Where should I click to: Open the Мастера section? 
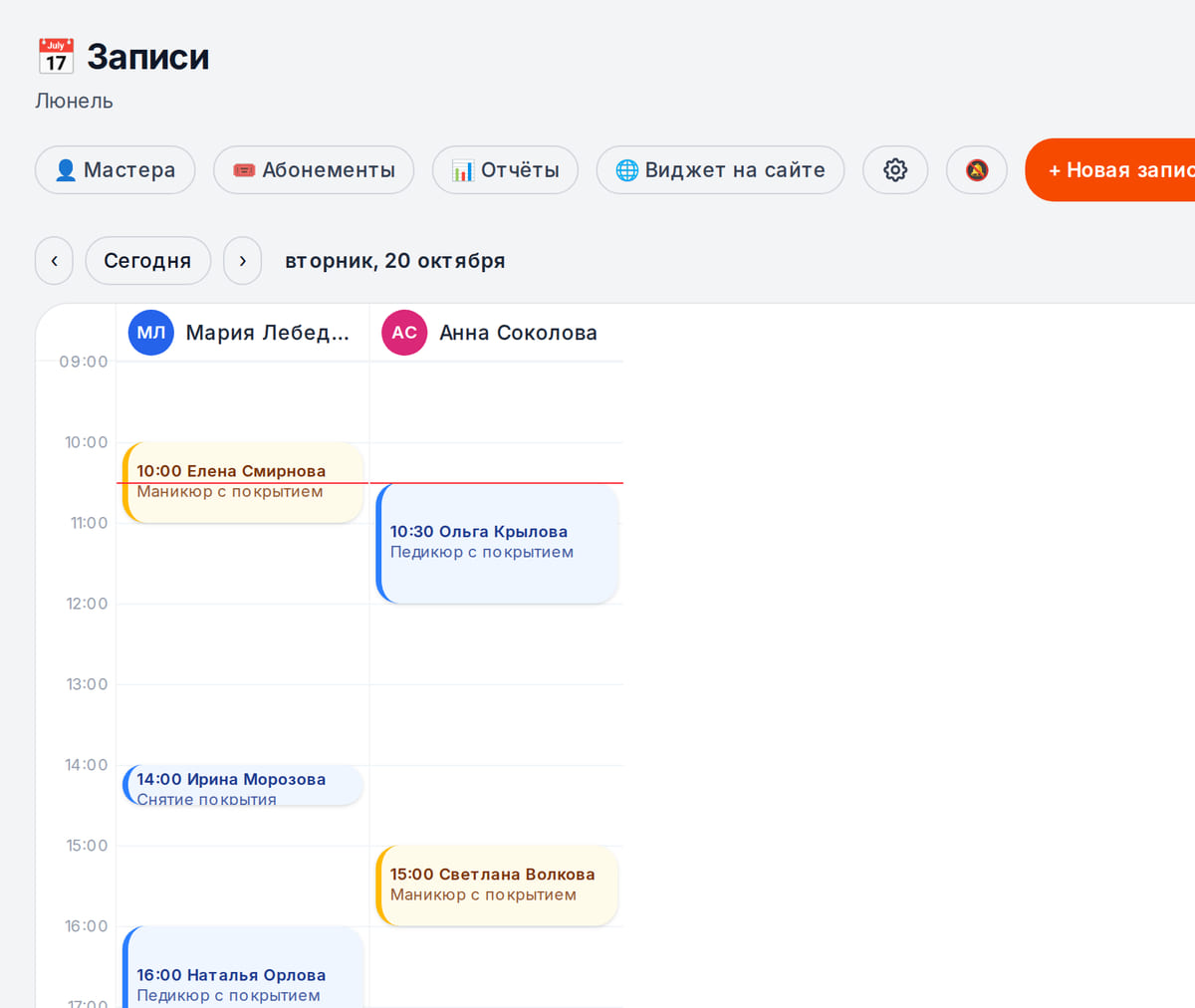(x=115, y=170)
